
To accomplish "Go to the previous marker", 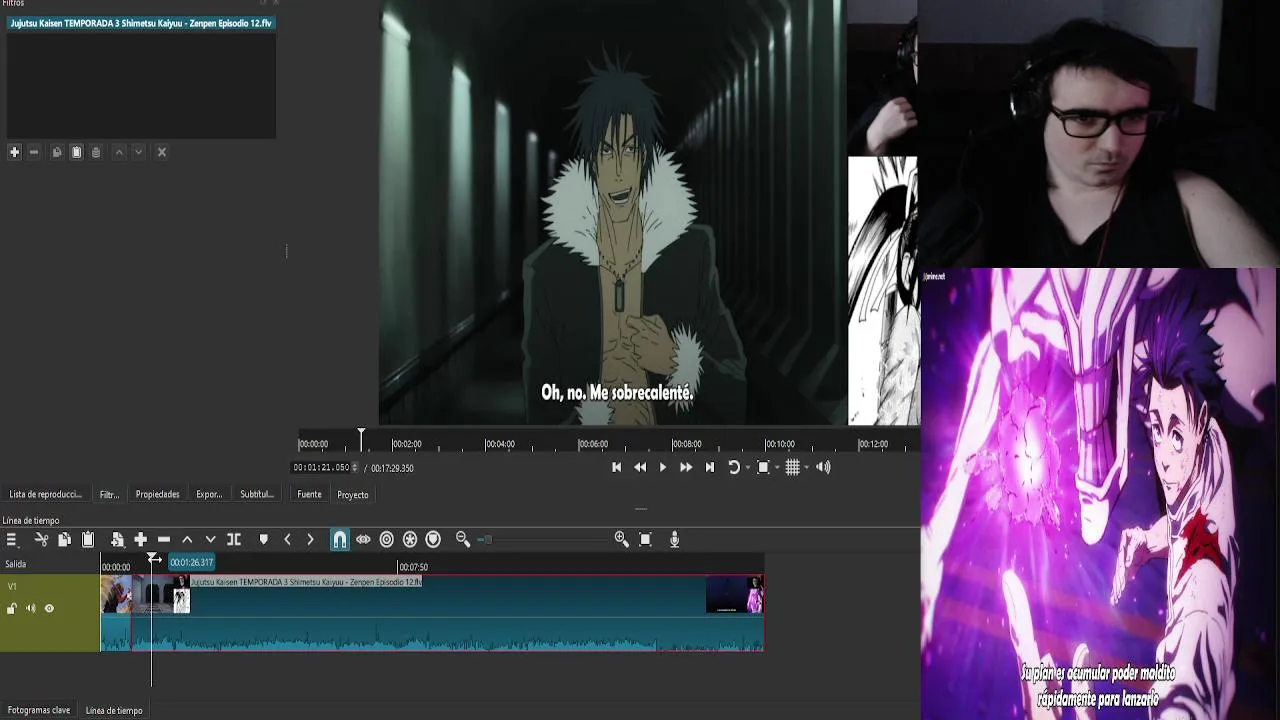I will click(287, 539).
